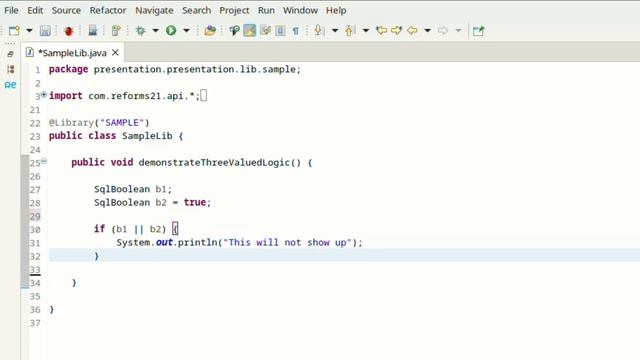Click the SampleLib class name on line 23

click(x=147, y=136)
